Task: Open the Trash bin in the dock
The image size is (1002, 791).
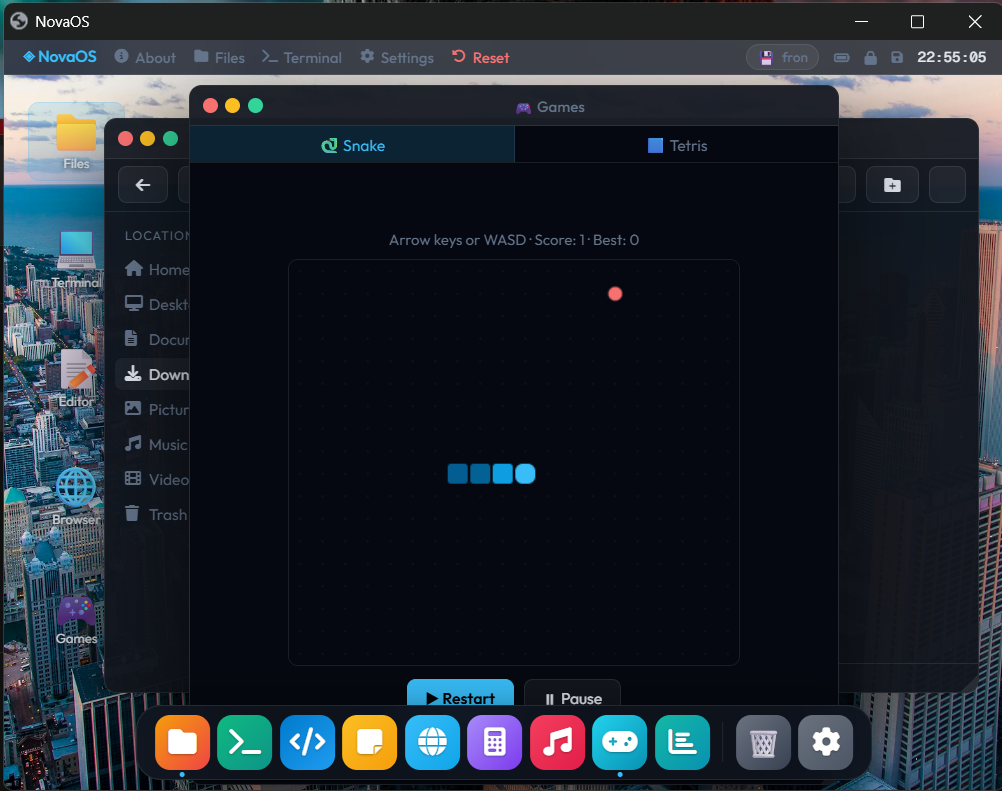Action: [763, 742]
